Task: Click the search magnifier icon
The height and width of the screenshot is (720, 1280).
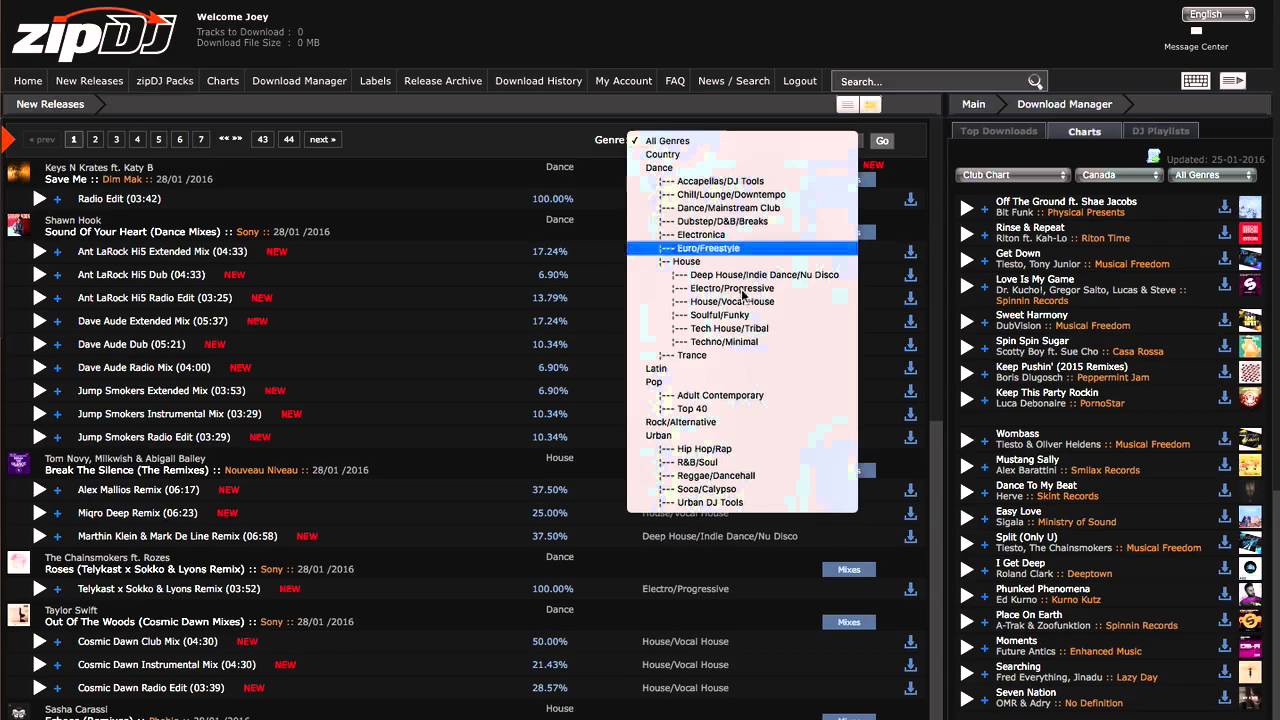Action: tap(1035, 82)
